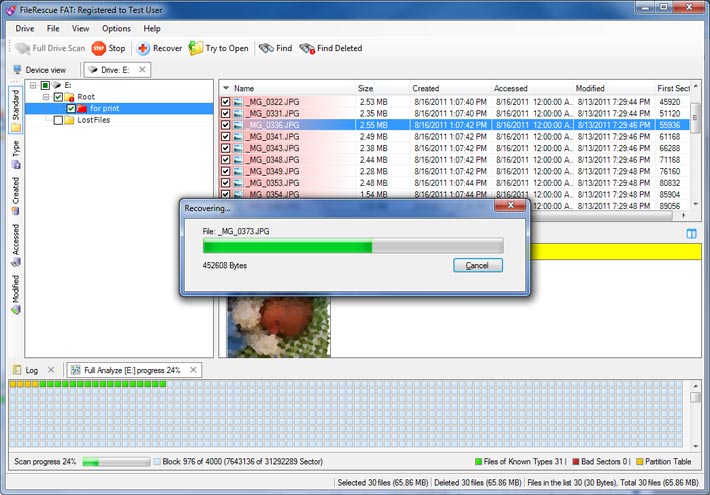Screen dimensions: 710x495
Task: Uncheck the Root folder checkbox
Action: coord(58,97)
